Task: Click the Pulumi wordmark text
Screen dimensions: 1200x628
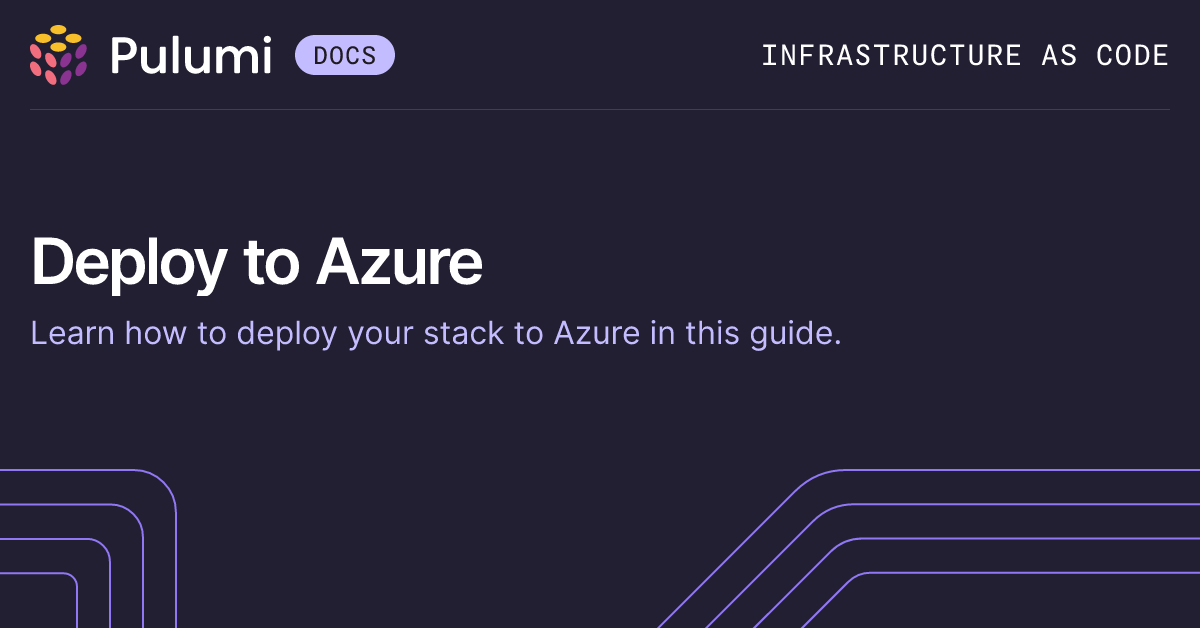Action: click(x=191, y=55)
